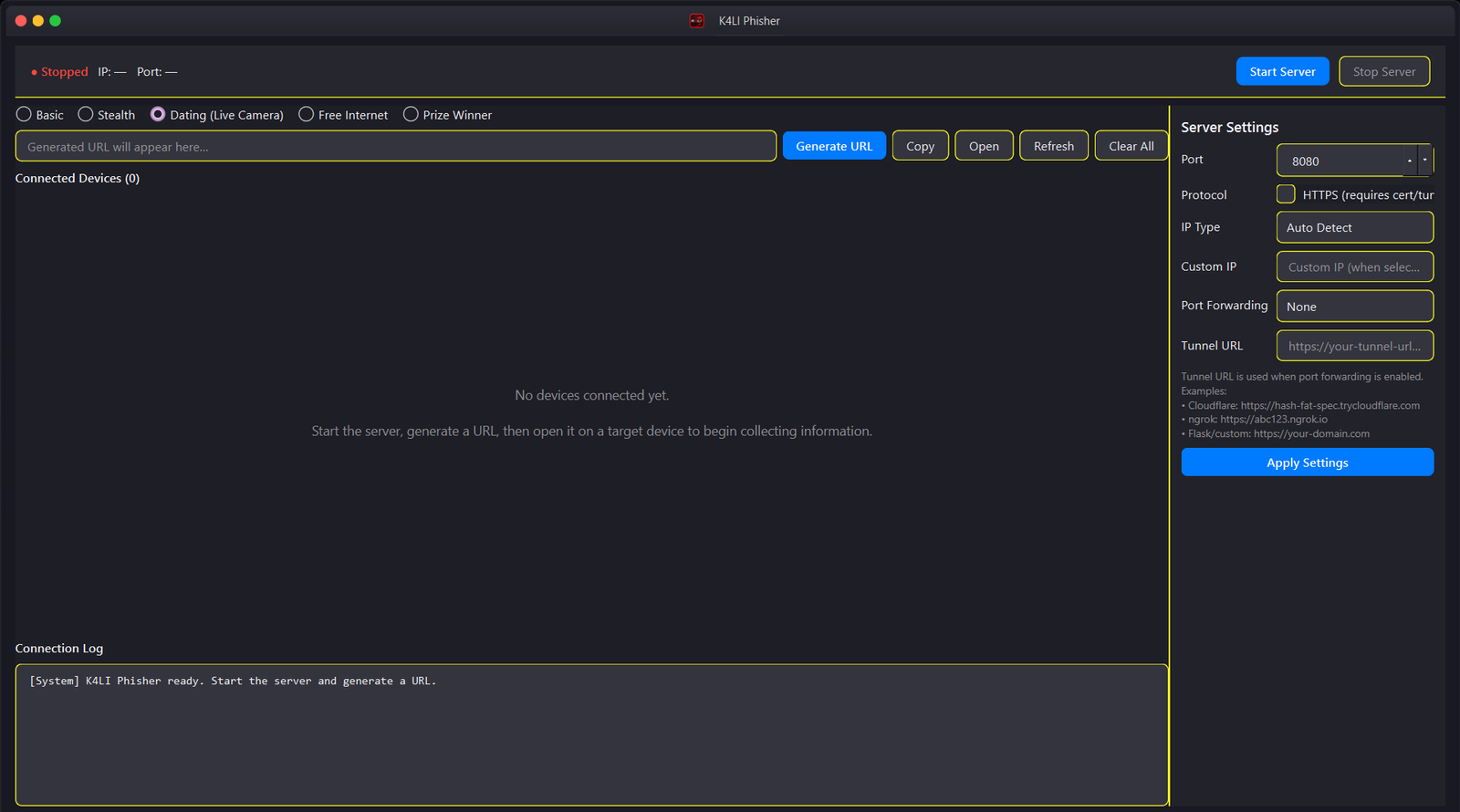This screenshot has width=1460, height=812.
Task: Focus the Custom IP input field
Action: point(1354,266)
